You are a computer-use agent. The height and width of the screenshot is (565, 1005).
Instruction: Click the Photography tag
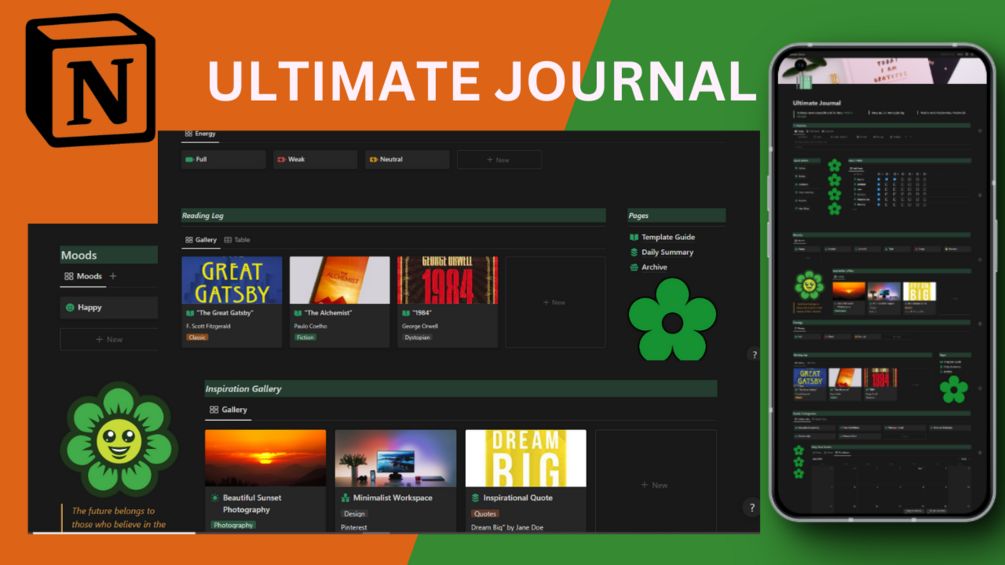pyautogui.click(x=233, y=525)
